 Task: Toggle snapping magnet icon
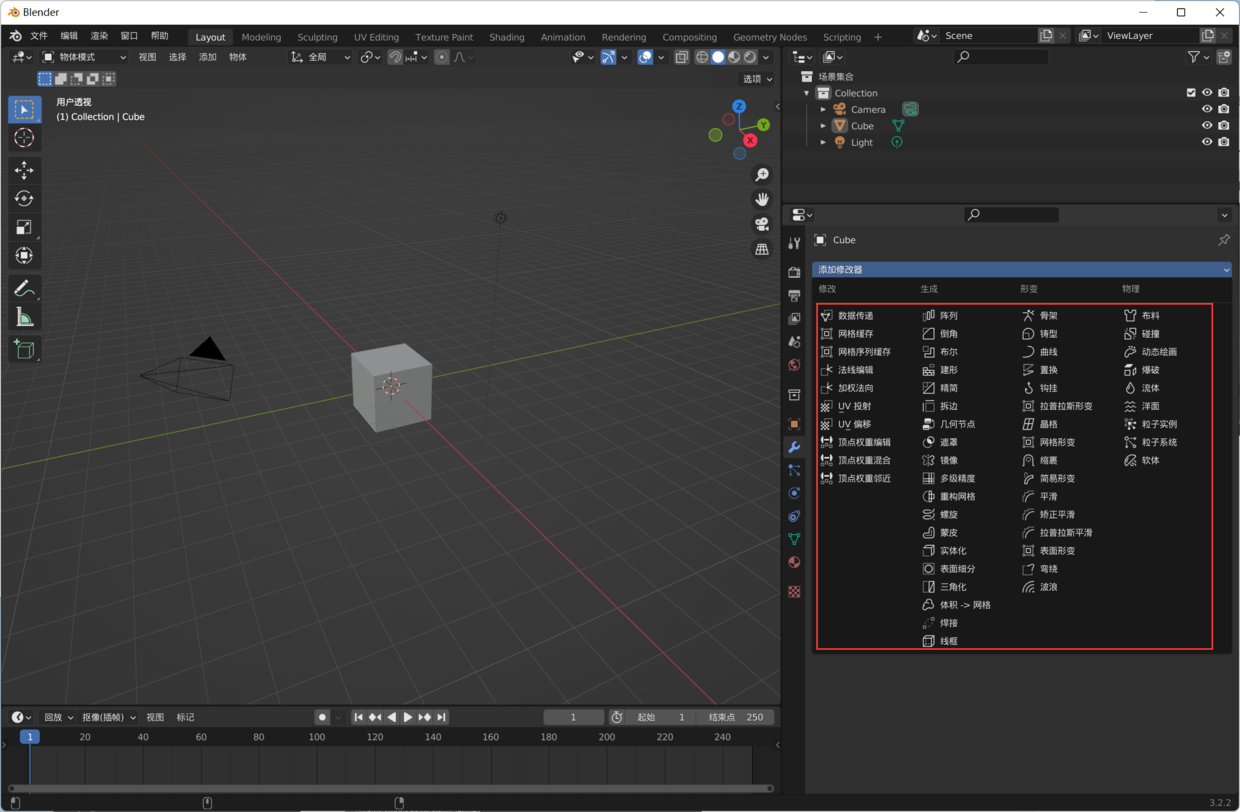395,57
